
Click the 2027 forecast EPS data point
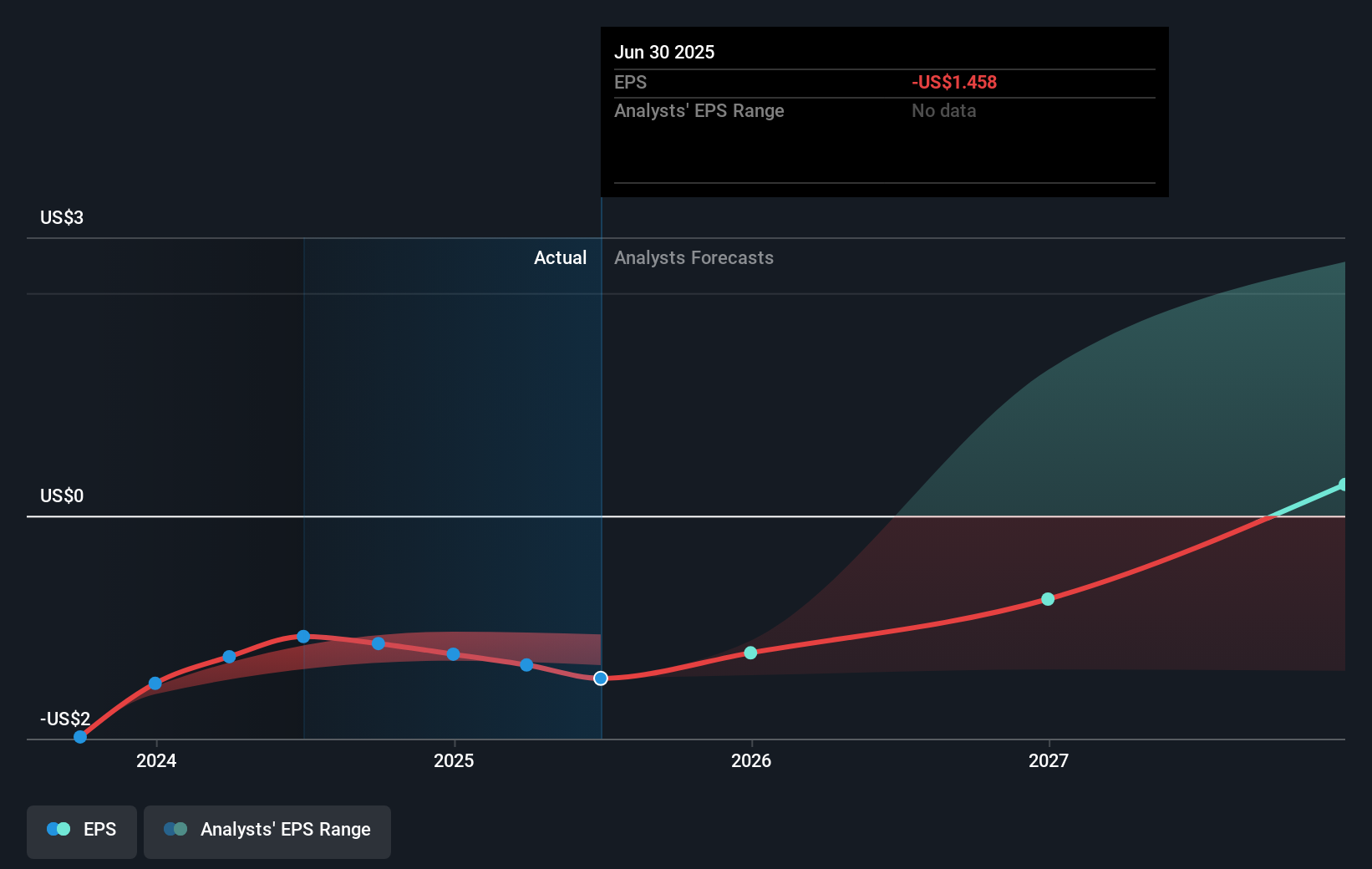click(1048, 599)
